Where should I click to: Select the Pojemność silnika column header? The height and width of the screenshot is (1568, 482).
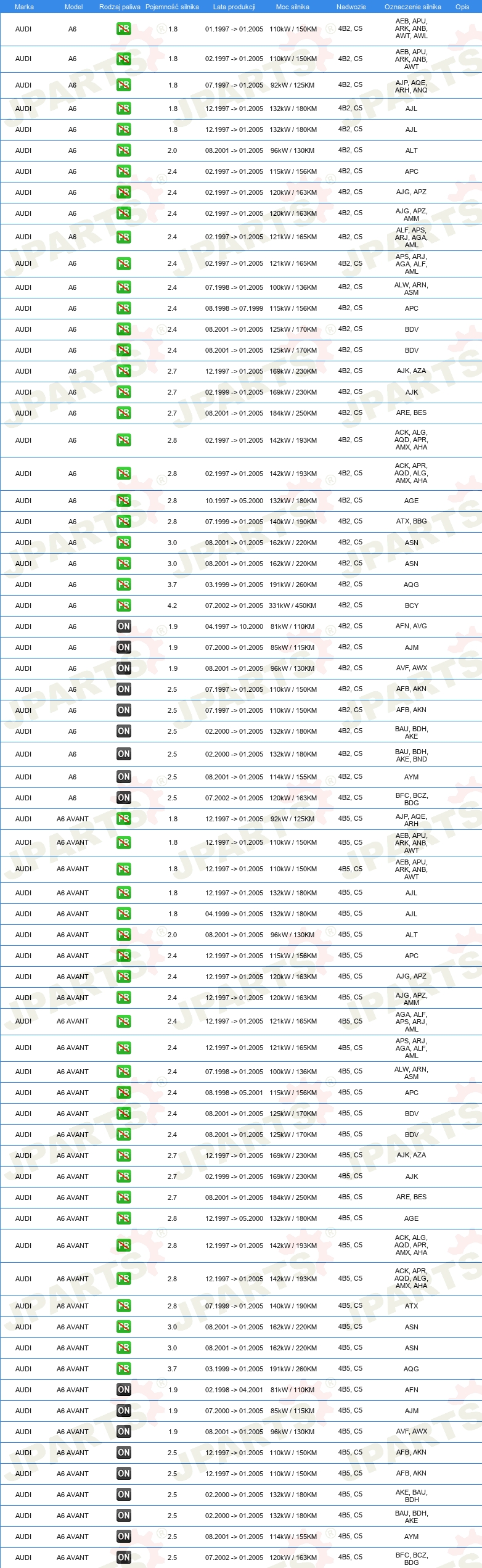(172, 7)
